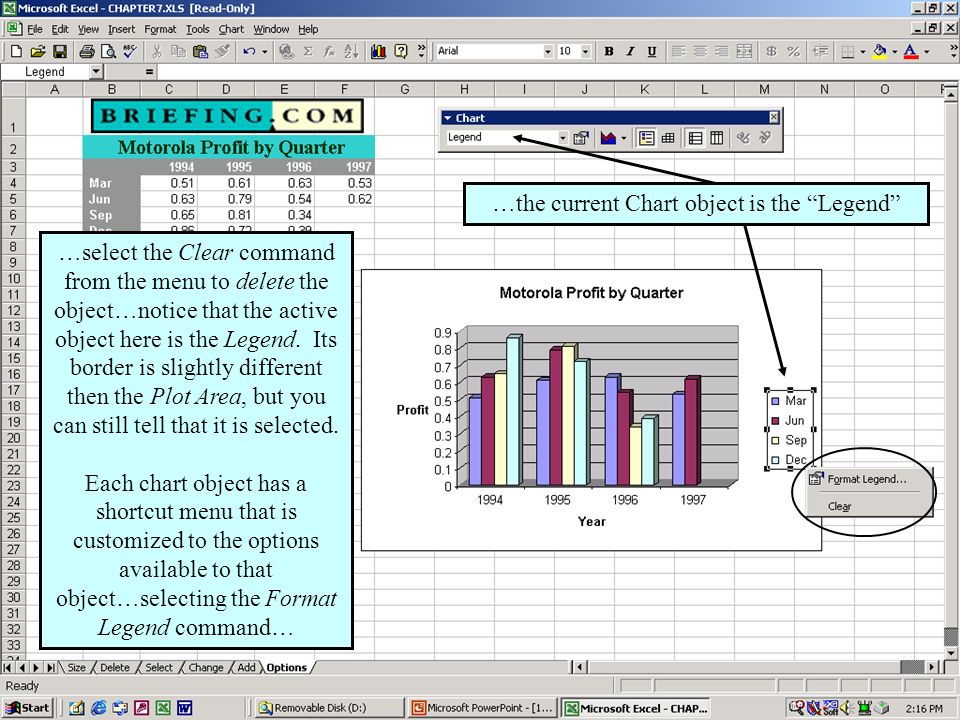Launch the Chart Wizard icon
Image resolution: width=960 pixels, height=720 pixels.
tap(378, 51)
